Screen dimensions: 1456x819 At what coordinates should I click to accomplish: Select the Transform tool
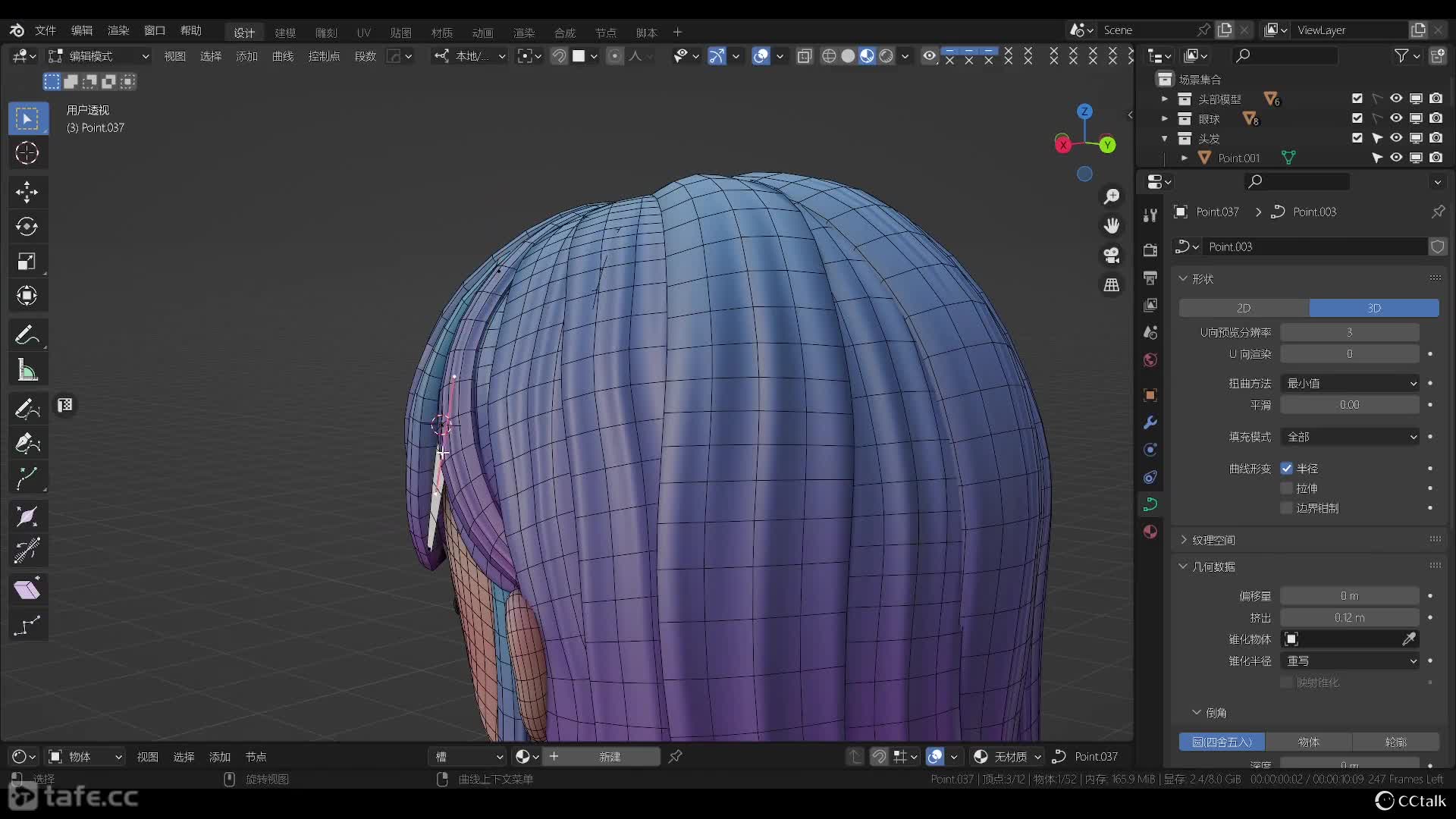coord(27,296)
